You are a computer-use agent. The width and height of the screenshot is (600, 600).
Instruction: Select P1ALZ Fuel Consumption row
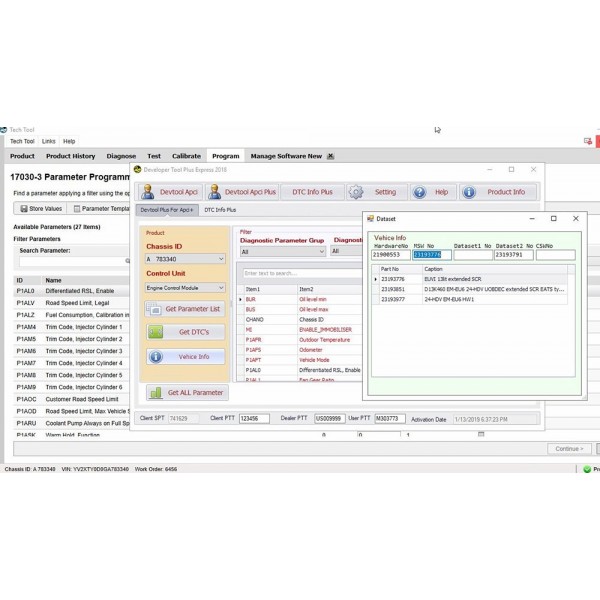[72, 315]
